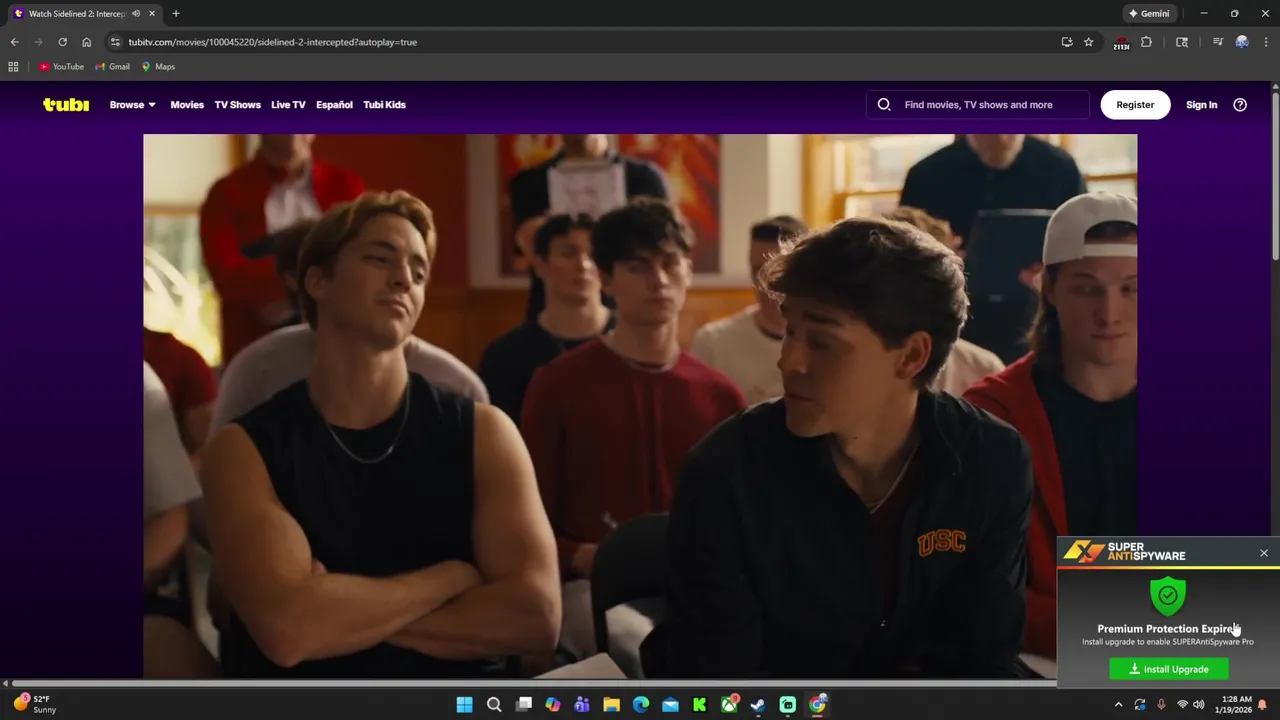
Task: Click the video player to pause
Action: tap(640, 406)
